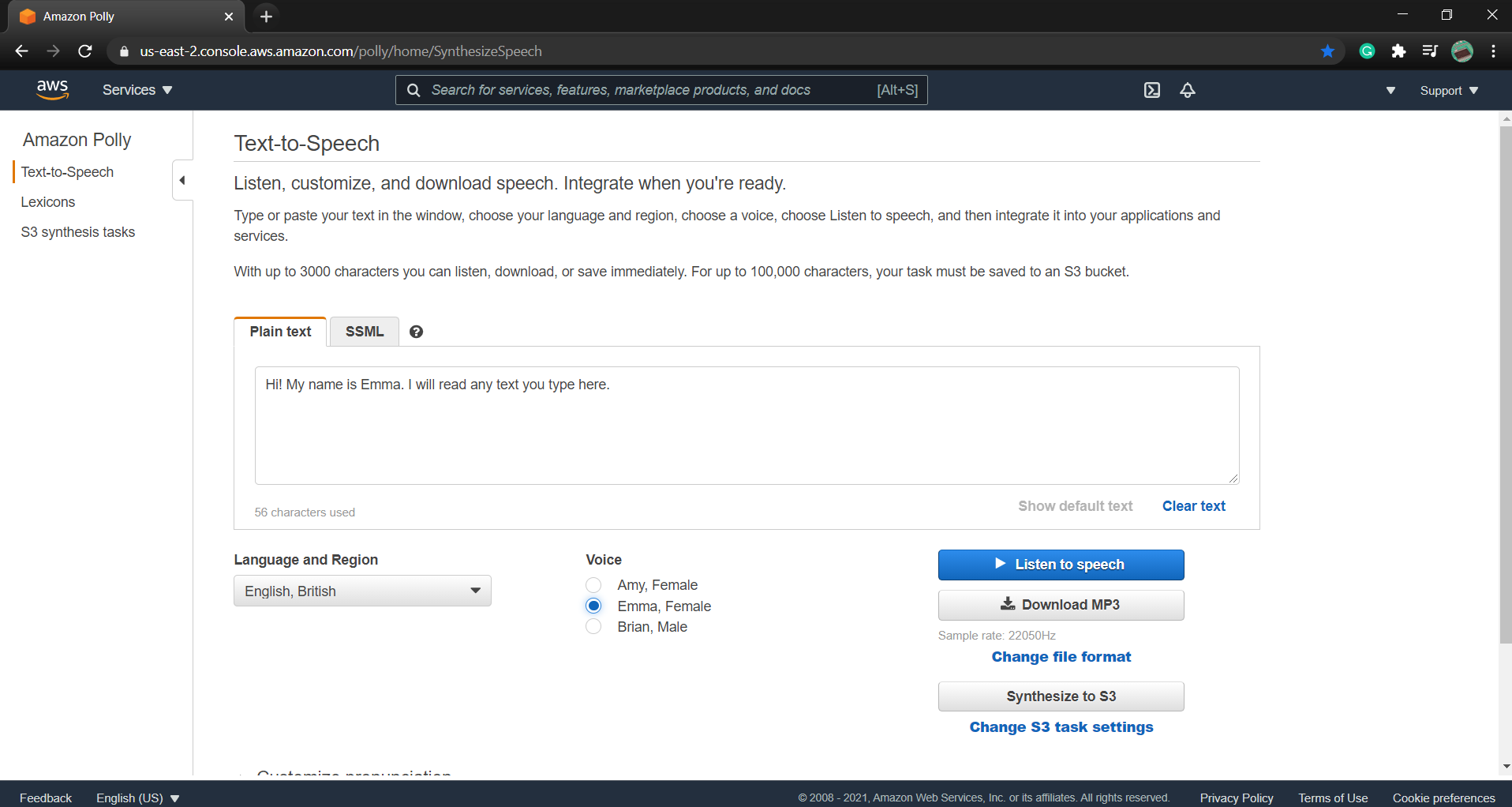Viewport: 1512px width, 807px height.
Task: Switch to the SSML tab
Action: click(364, 332)
